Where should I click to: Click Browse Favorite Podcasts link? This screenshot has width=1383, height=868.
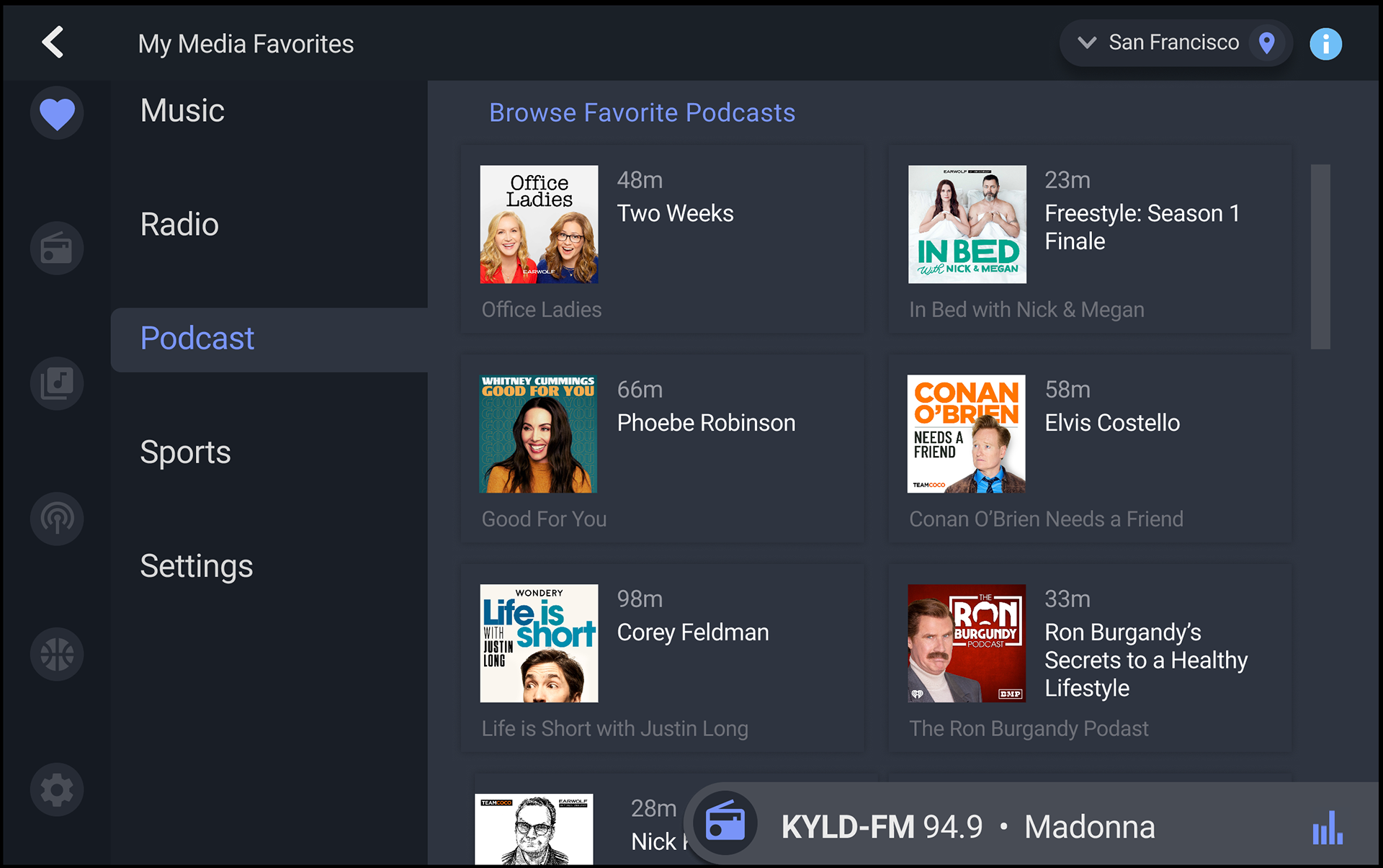642,113
